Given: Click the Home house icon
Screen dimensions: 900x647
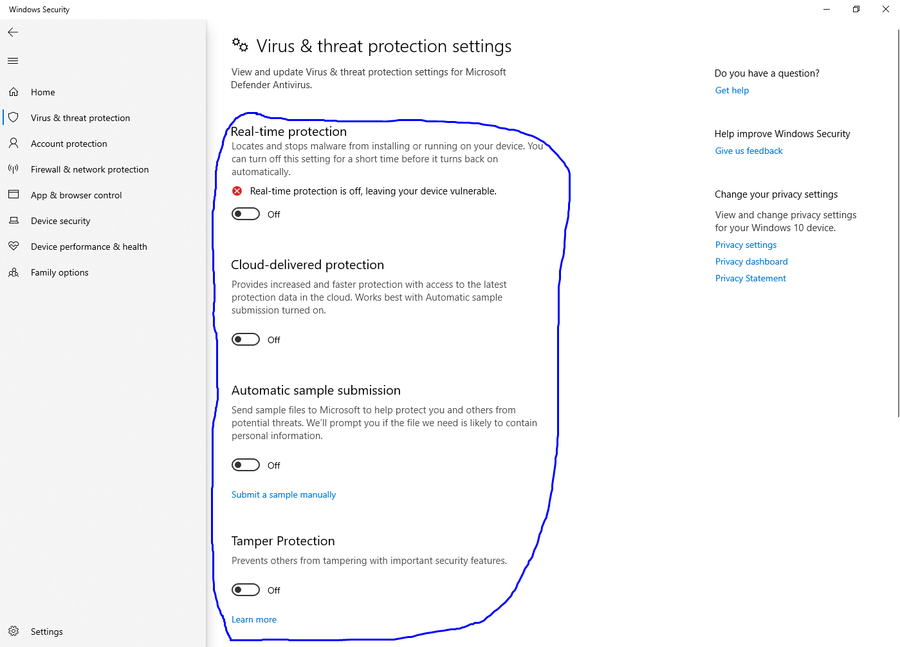Looking at the screenshot, I should tap(14, 92).
